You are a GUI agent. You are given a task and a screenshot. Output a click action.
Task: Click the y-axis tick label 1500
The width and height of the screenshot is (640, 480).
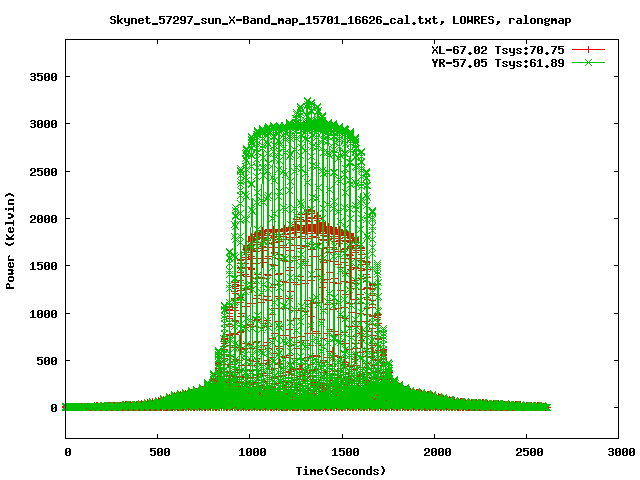click(43, 266)
